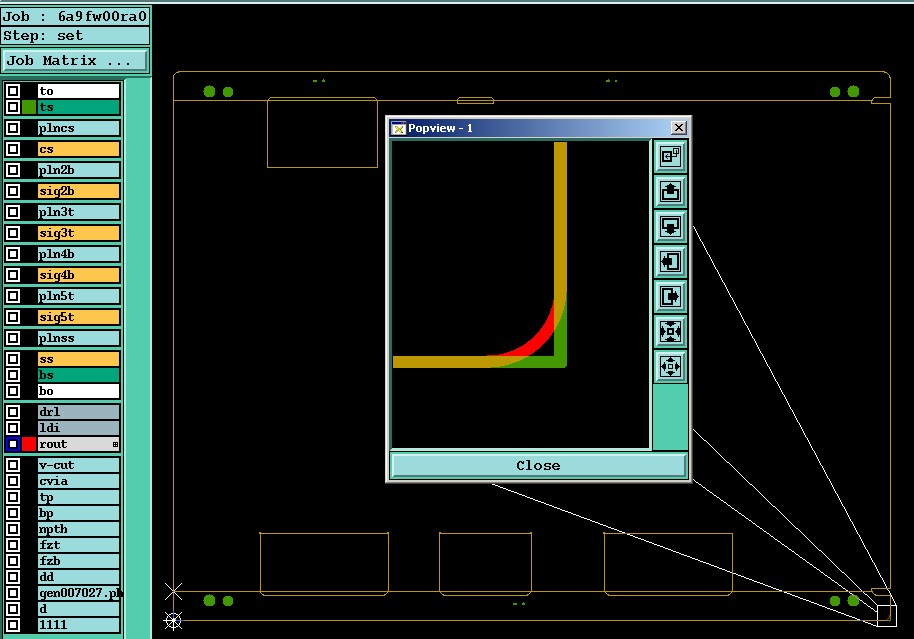Screen dimensions: 914x639
Task: Select layer name gen007027
Action: click(79, 592)
